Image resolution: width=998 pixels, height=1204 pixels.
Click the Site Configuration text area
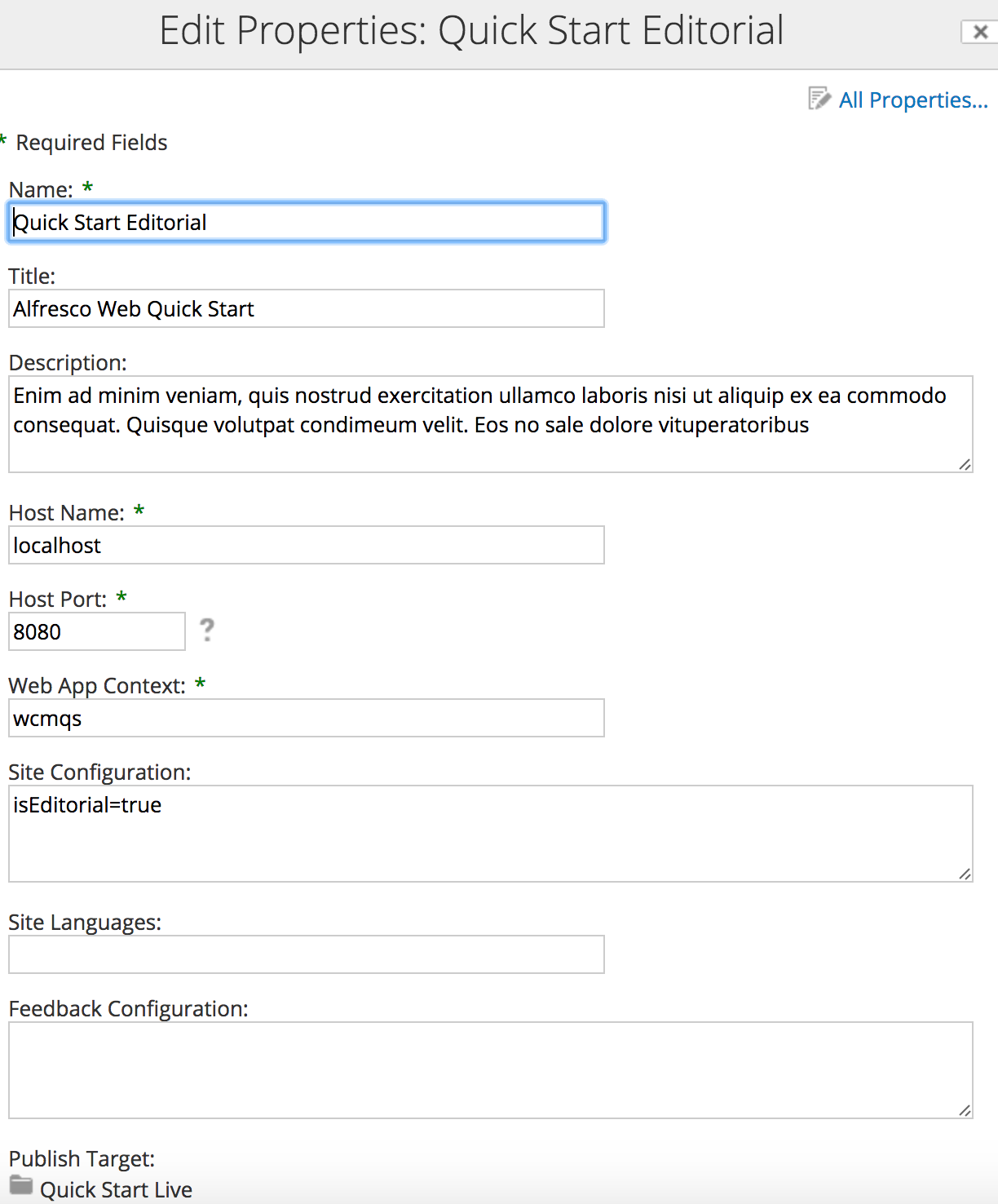(491, 834)
